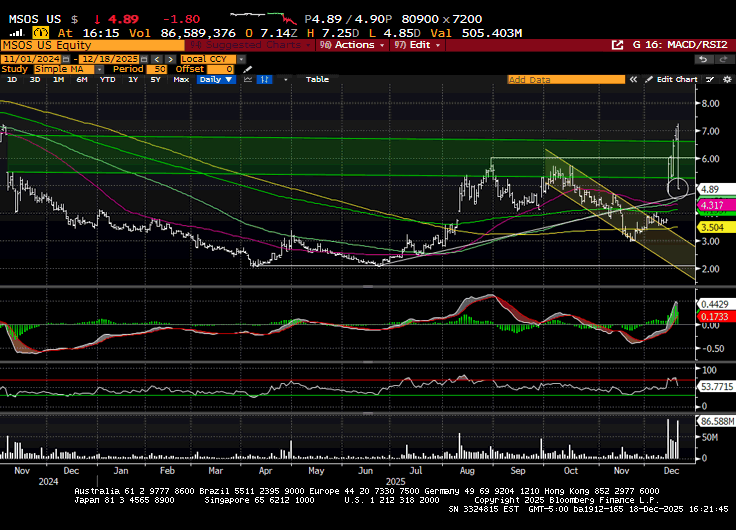Open chart settings gear icon
Screen dimensions: 736x530
727,79
